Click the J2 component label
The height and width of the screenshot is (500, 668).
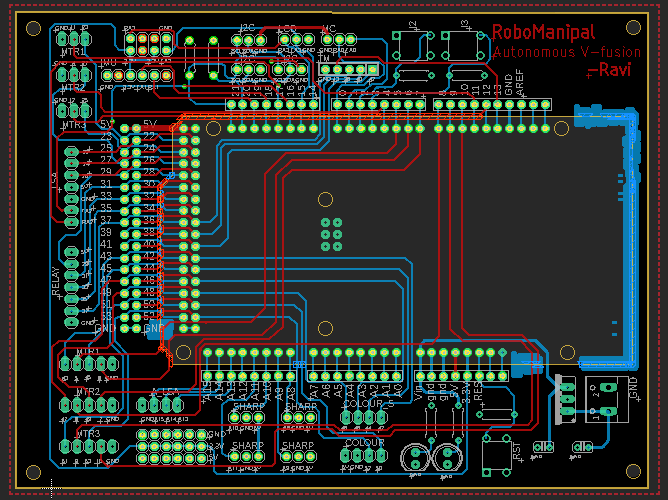pos(412,25)
